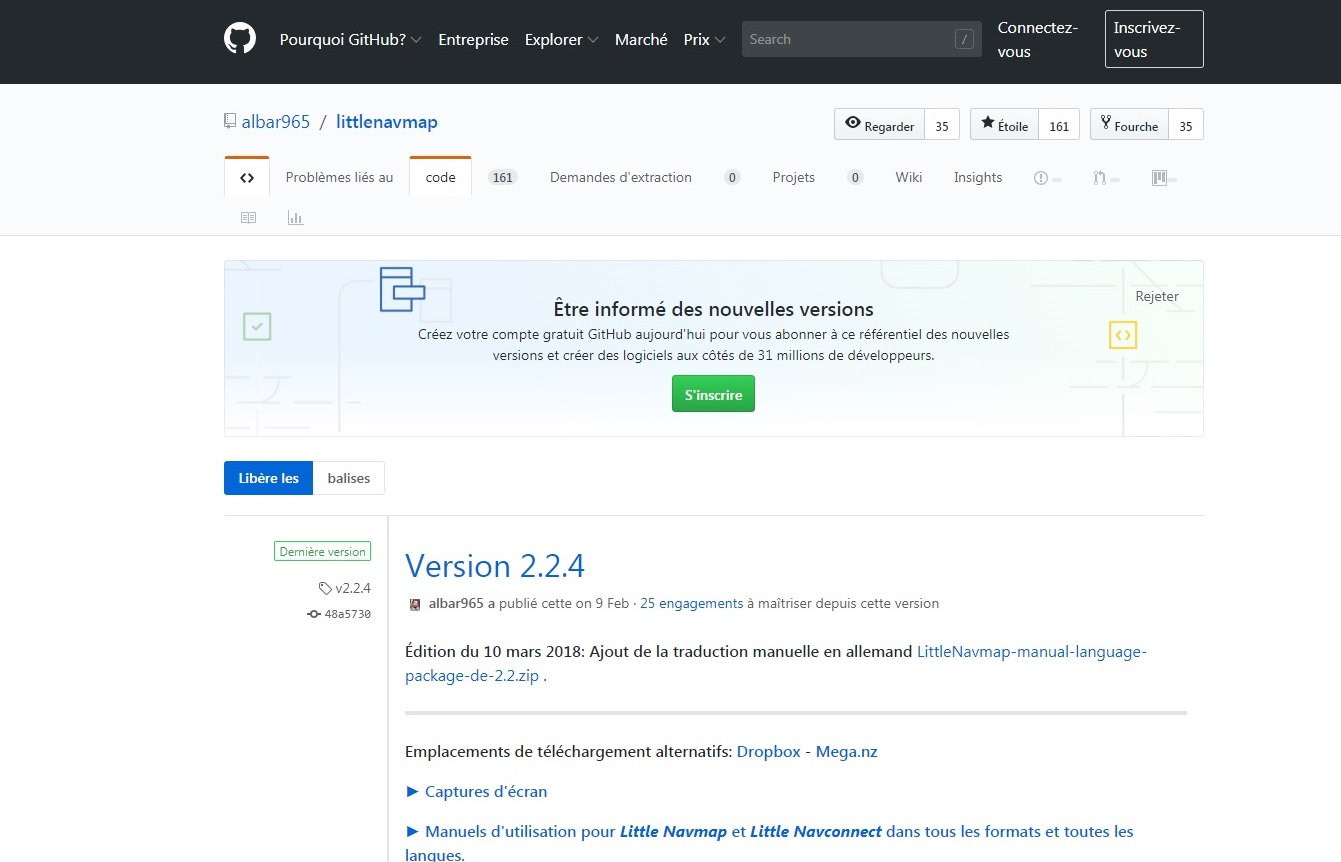Open the Problèmes liés au tab
Screen dimensions: 1341x862
coord(340,177)
